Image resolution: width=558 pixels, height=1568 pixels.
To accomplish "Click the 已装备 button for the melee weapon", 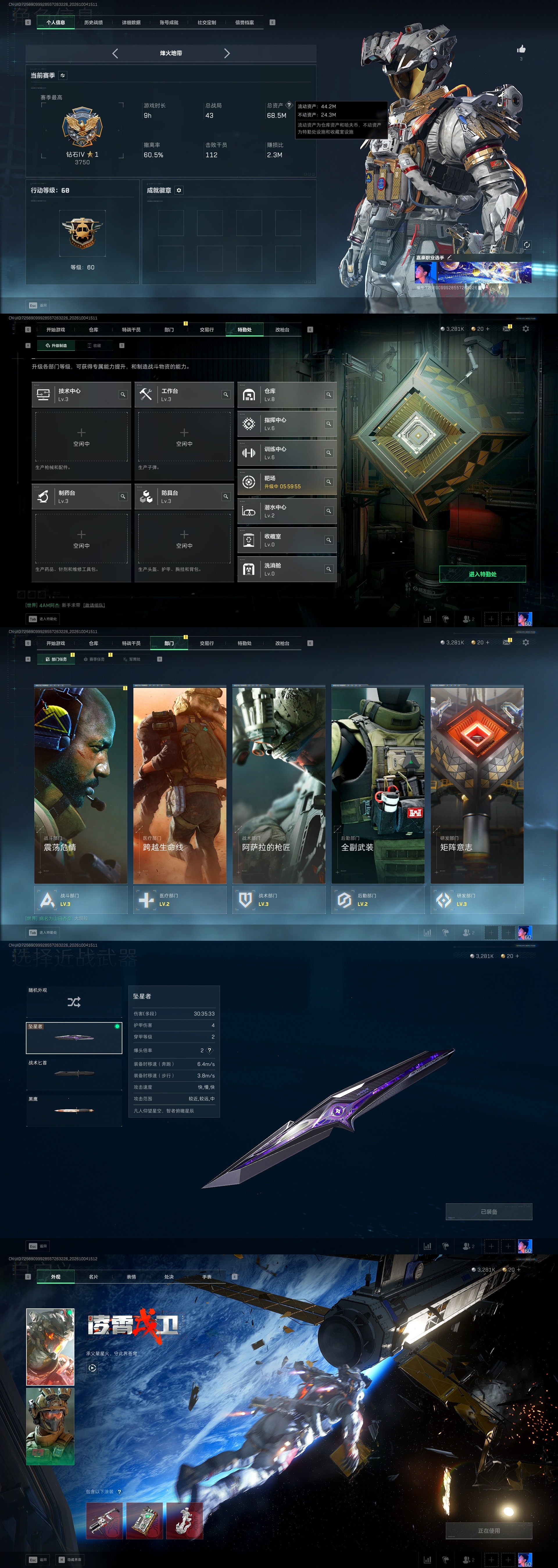I will click(489, 1211).
